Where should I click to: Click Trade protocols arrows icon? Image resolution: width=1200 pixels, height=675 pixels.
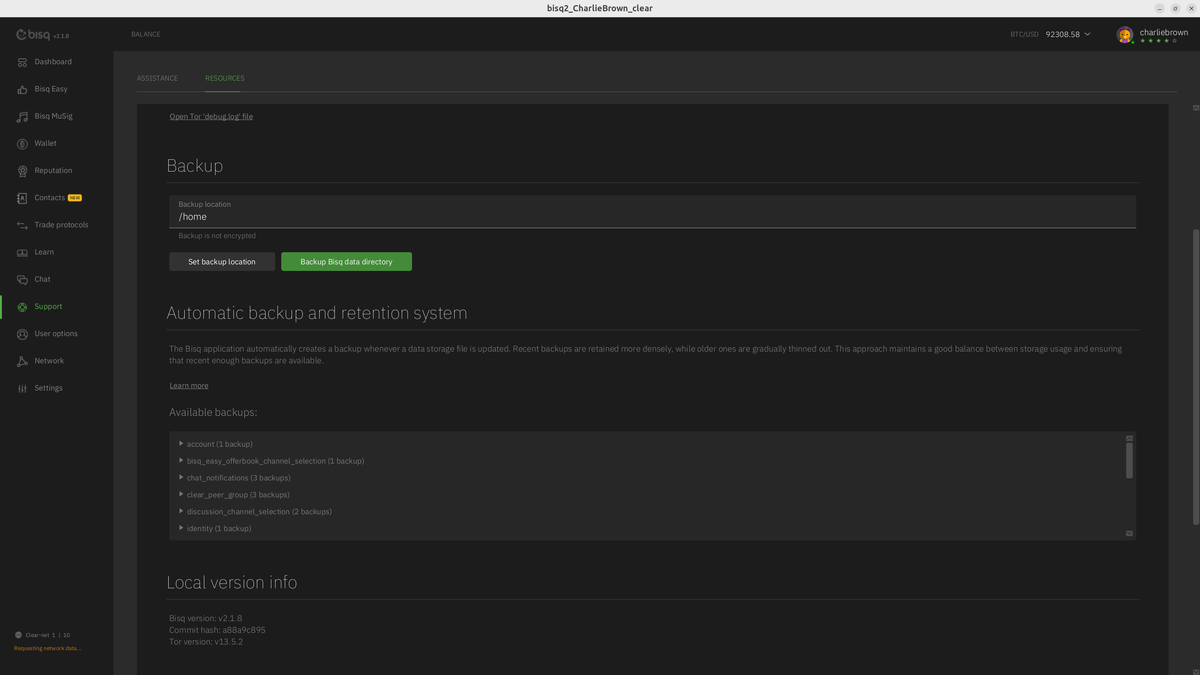(22, 225)
